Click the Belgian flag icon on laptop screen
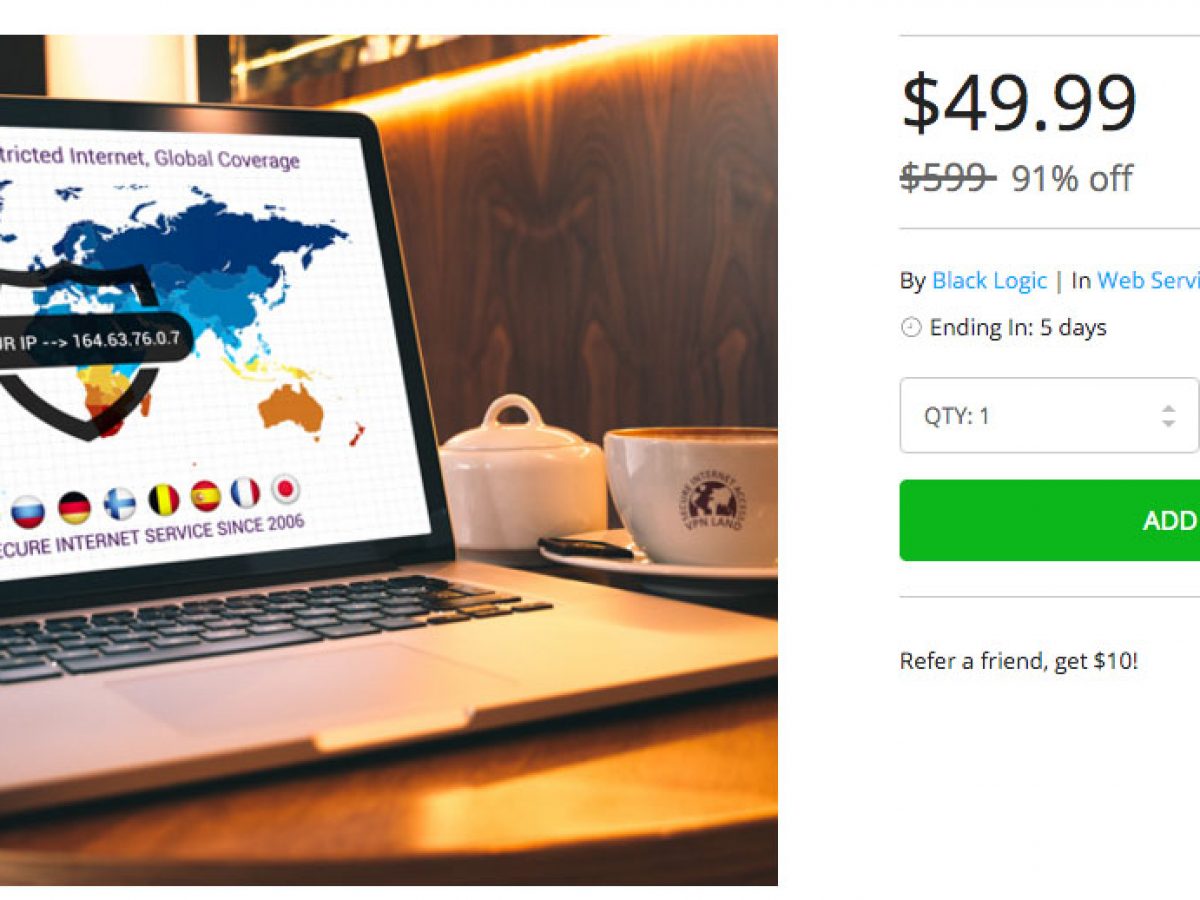1200x900 pixels. pyautogui.click(x=164, y=499)
